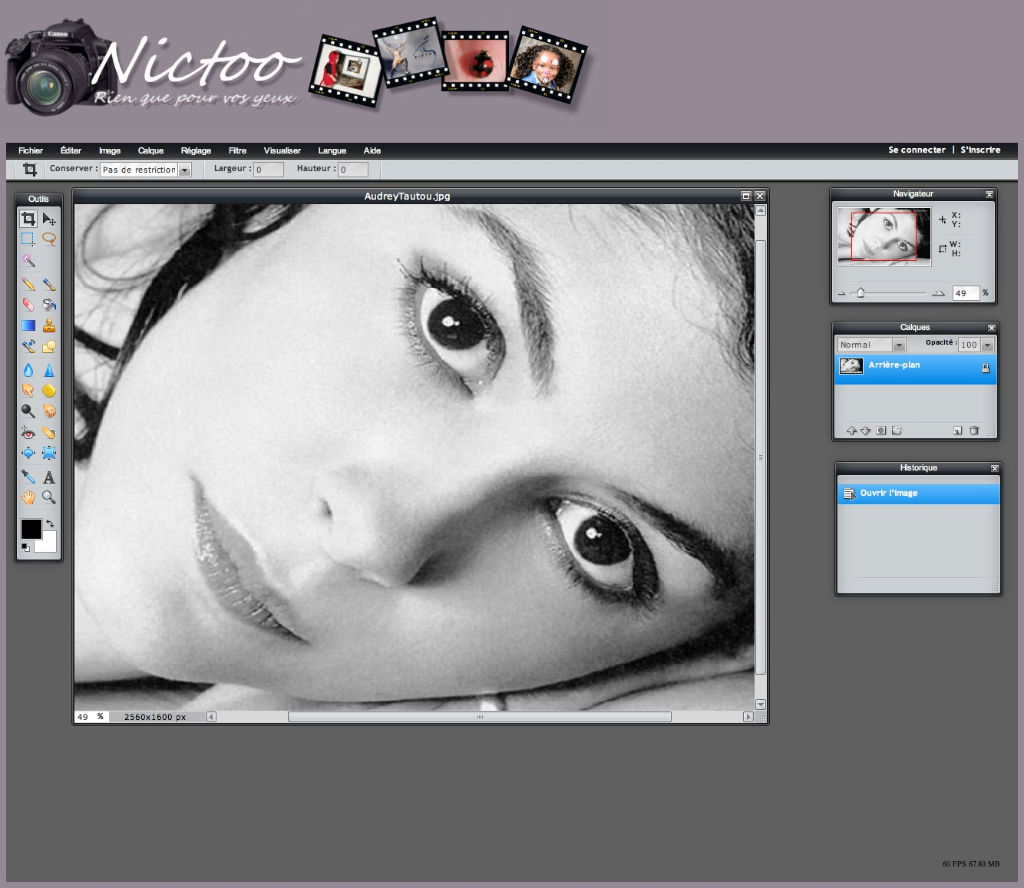Click the Se connecter link
Image resolution: width=1024 pixels, height=888 pixels.
pyautogui.click(x=915, y=149)
